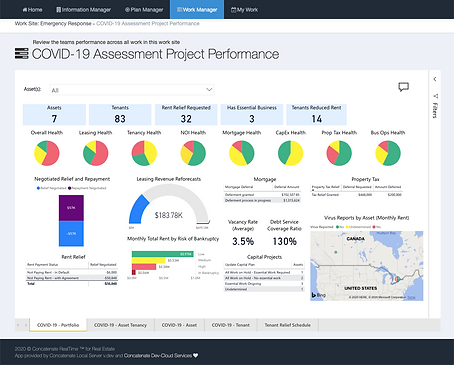Follow the Work Site: Emergency Response breadcrumb
This screenshot has height=365, width=454.
point(53,23)
